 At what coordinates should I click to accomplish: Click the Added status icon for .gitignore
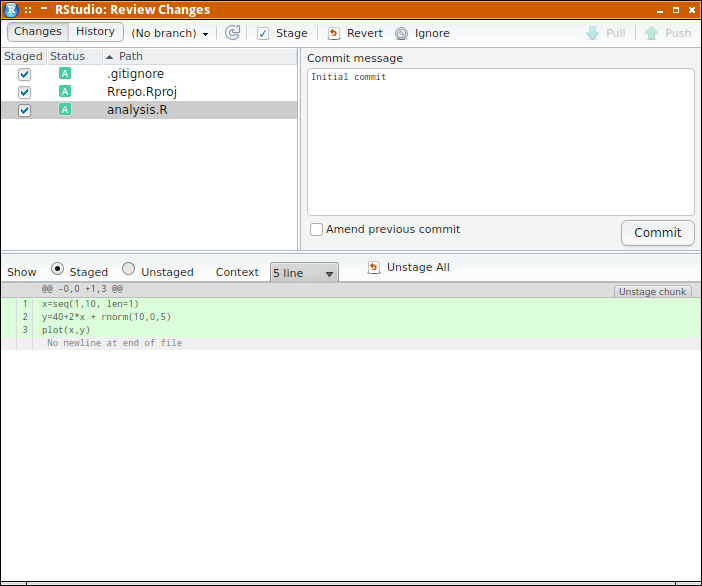click(65, 73)
